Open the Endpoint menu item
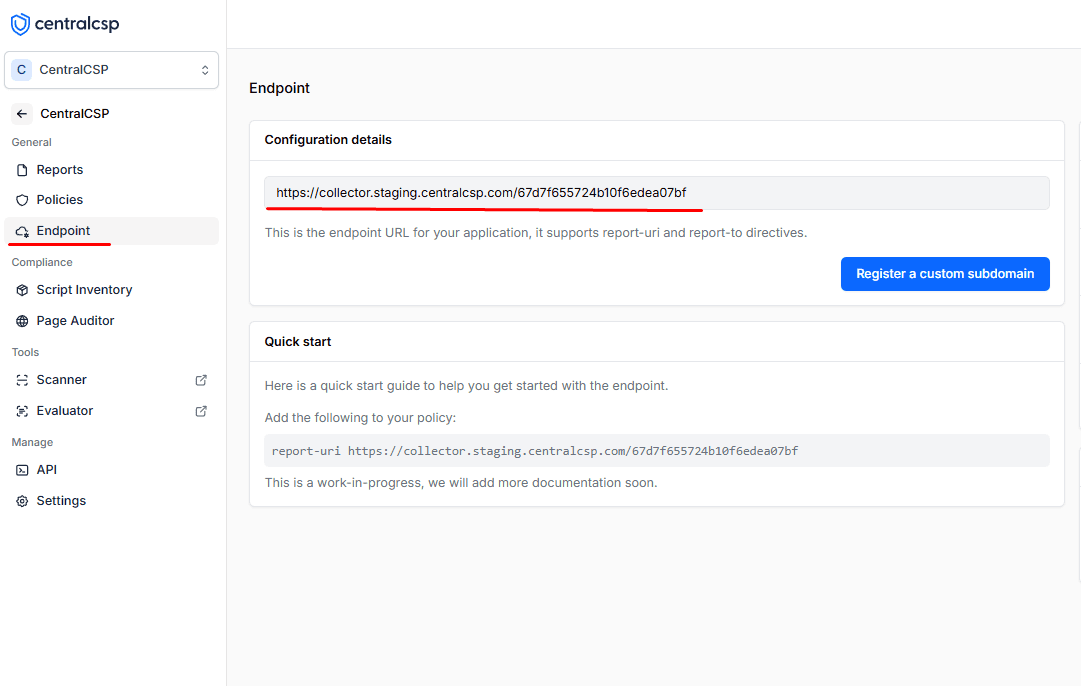This screenshot has height=686, width=1081. [64, 231]
